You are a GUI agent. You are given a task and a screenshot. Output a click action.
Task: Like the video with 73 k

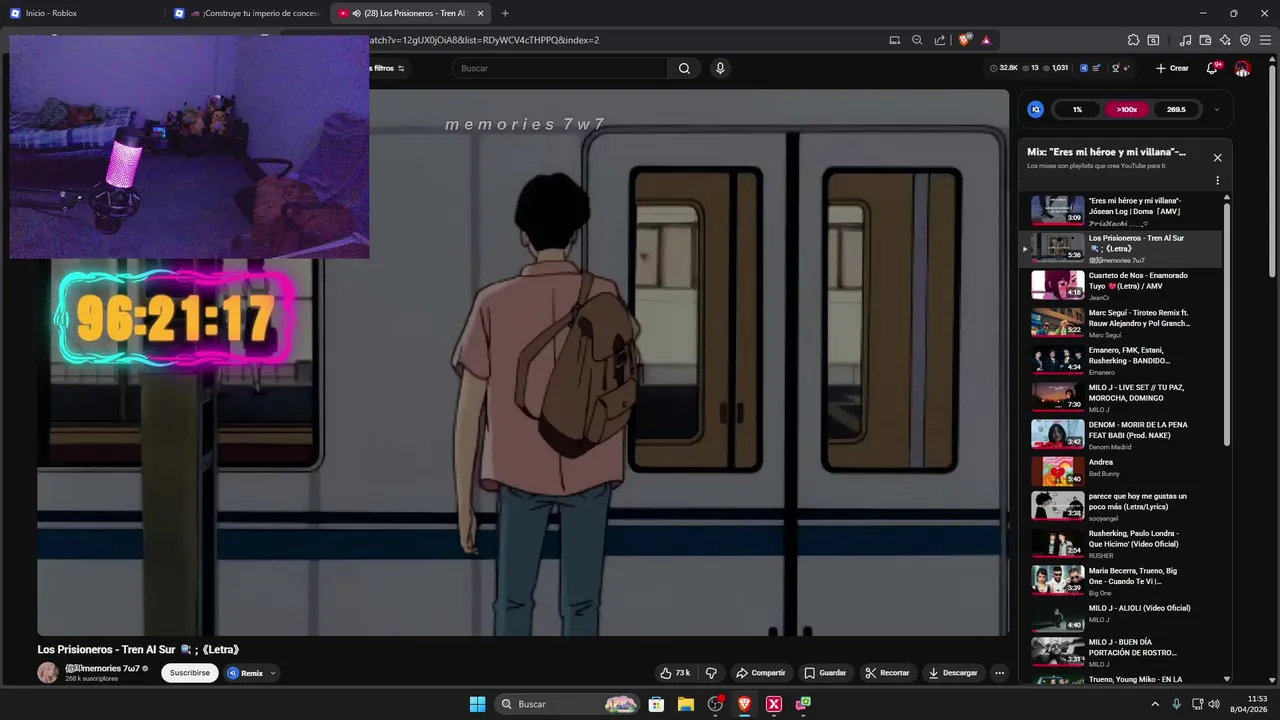coord(674,673)
